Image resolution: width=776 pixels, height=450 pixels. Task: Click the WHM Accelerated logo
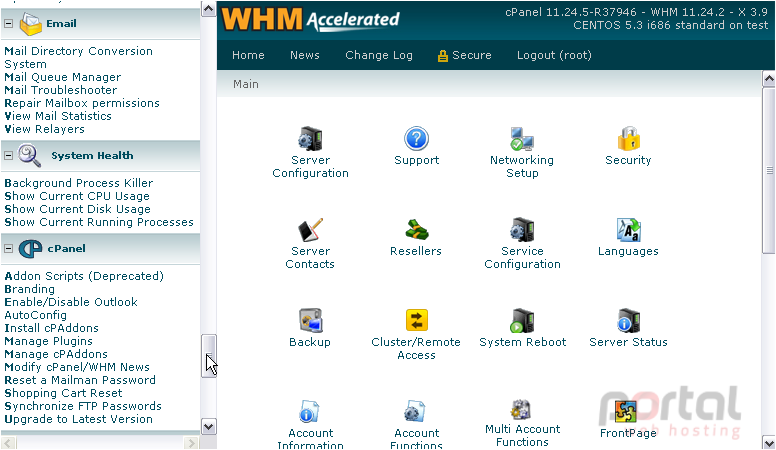(x=310, y=20)
